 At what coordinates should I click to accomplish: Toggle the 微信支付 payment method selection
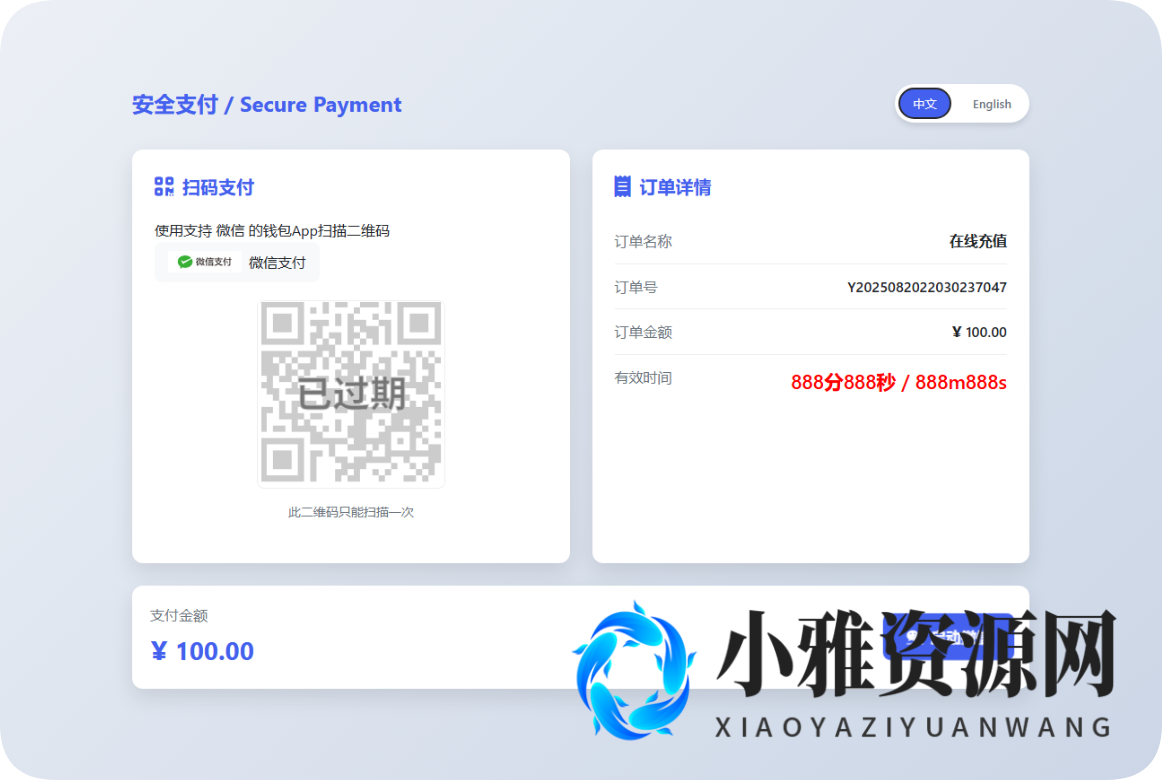pyautogui.click(x=237, y=262)
